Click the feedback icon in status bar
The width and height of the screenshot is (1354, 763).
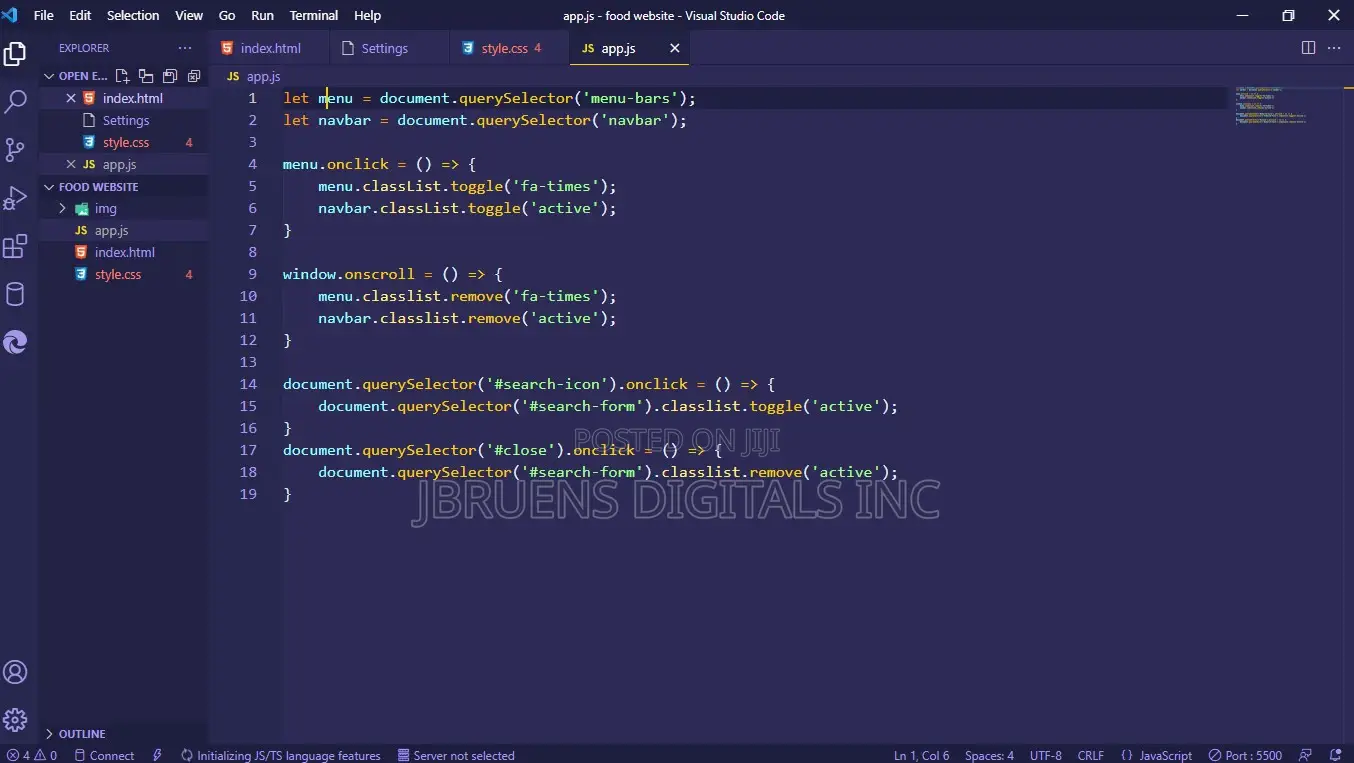pos(1305,755)
